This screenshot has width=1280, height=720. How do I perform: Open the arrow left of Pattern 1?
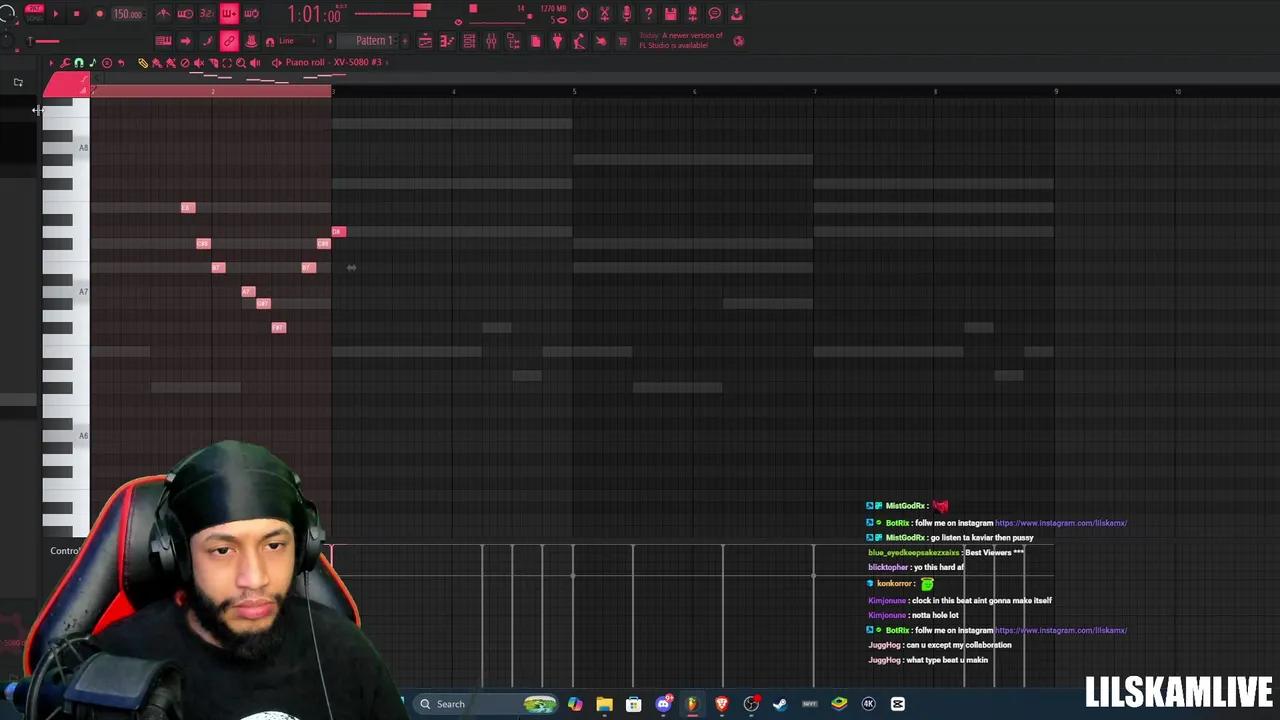click(330, 41)
